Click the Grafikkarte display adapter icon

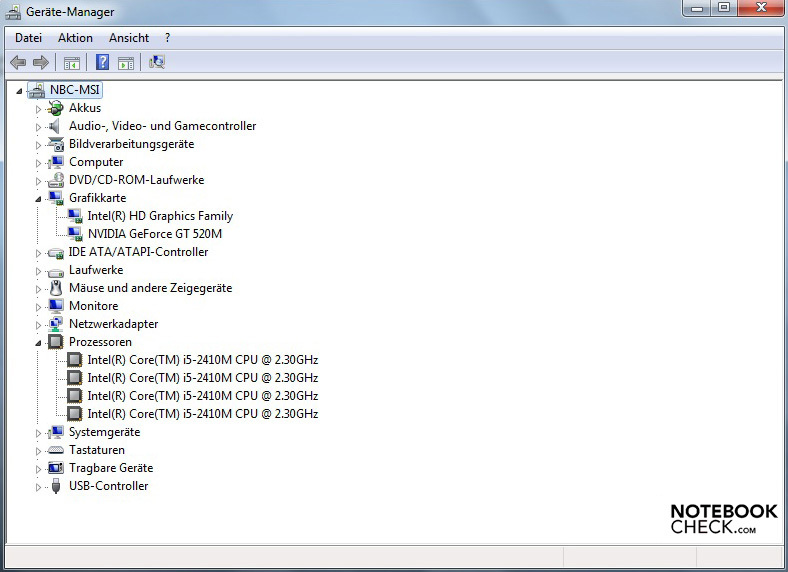pos(56,198)
